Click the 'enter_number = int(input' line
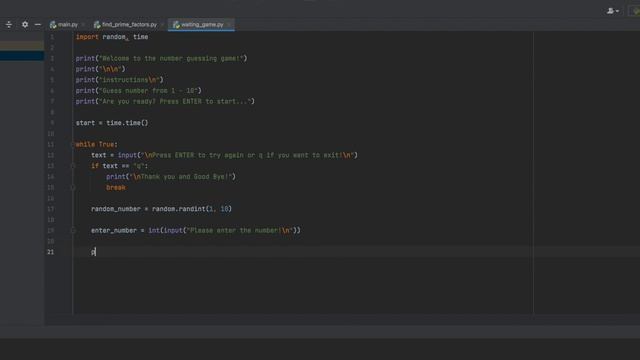Image resolution: width=640 pixels, height=360 pixels. 196,231
